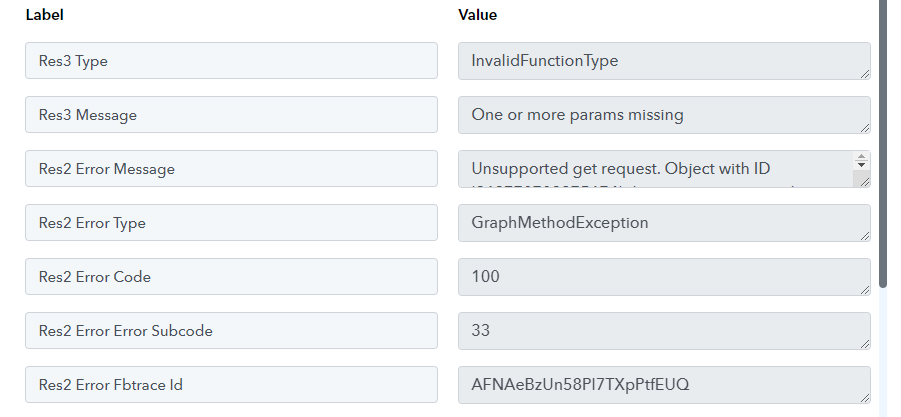Image resolution: width=901 pixels, height=417 pixels.
Task: Click the down arrow in Res2 Error Message value
Action: click(861, 165)
